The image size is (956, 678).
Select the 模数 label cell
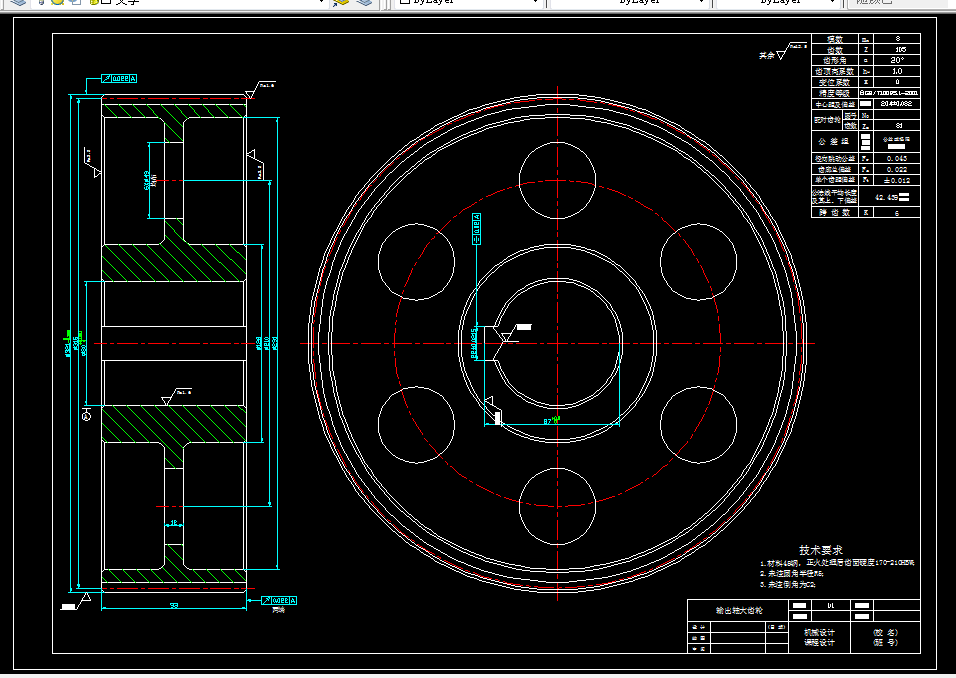pyautogui.click(x=835, y=39)
